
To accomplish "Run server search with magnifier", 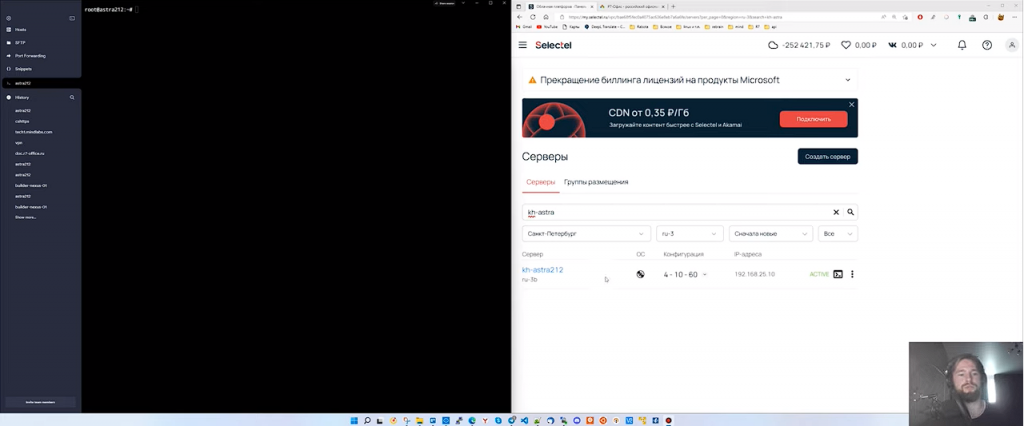I will click(850, 212).
